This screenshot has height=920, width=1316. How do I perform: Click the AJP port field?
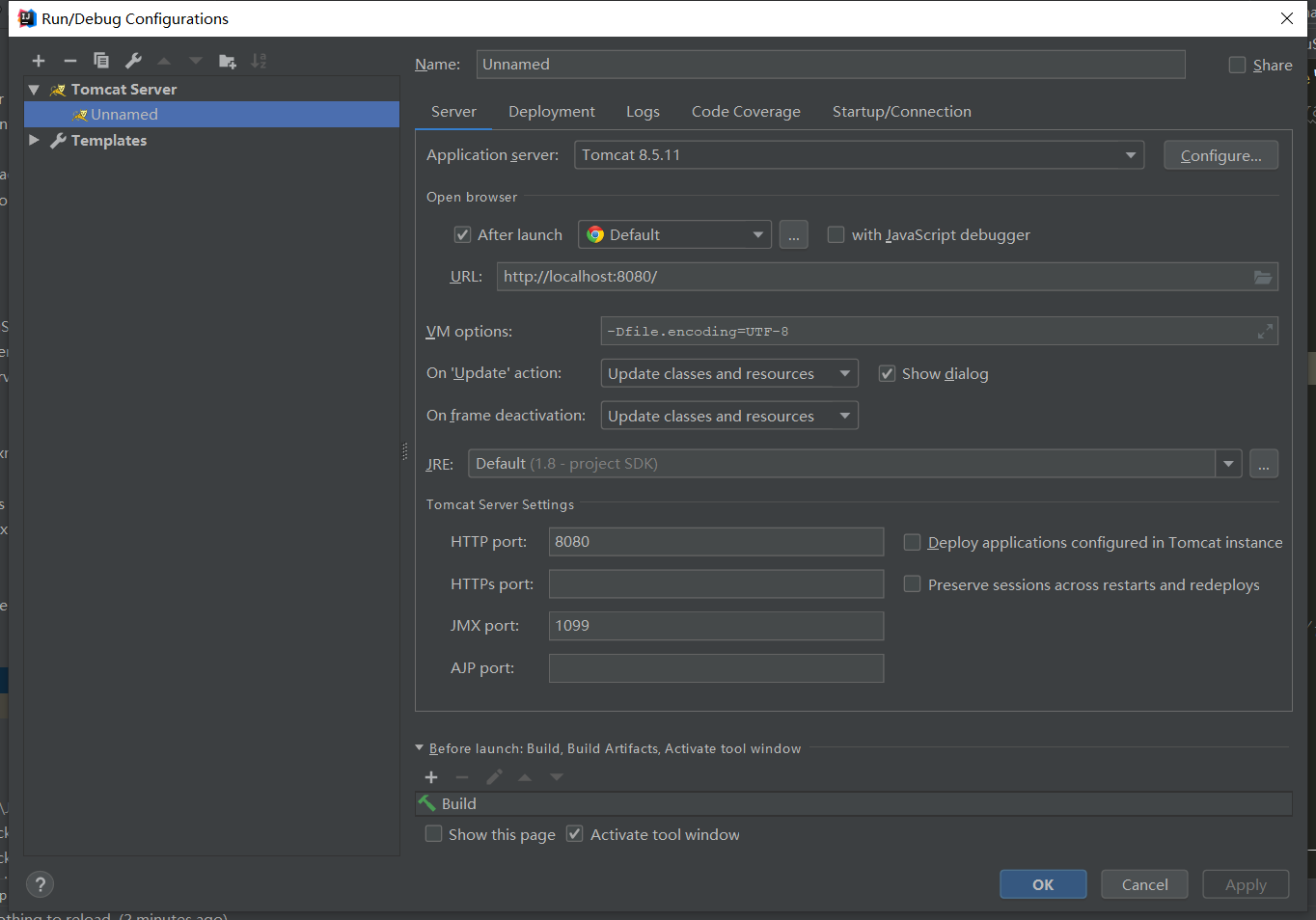tap(716, 668)
